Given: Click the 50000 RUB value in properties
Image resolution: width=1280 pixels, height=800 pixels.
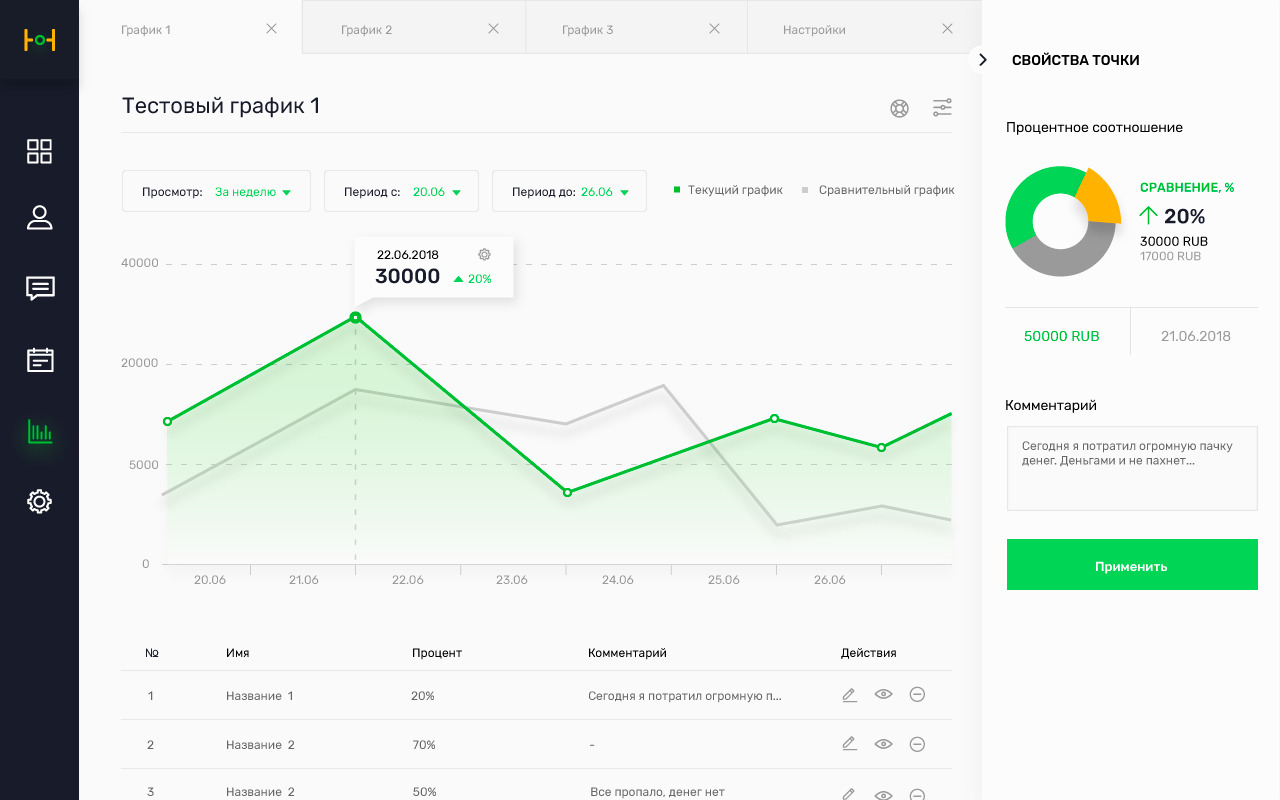Looking at the screenshot, I should coord(1062,336).
